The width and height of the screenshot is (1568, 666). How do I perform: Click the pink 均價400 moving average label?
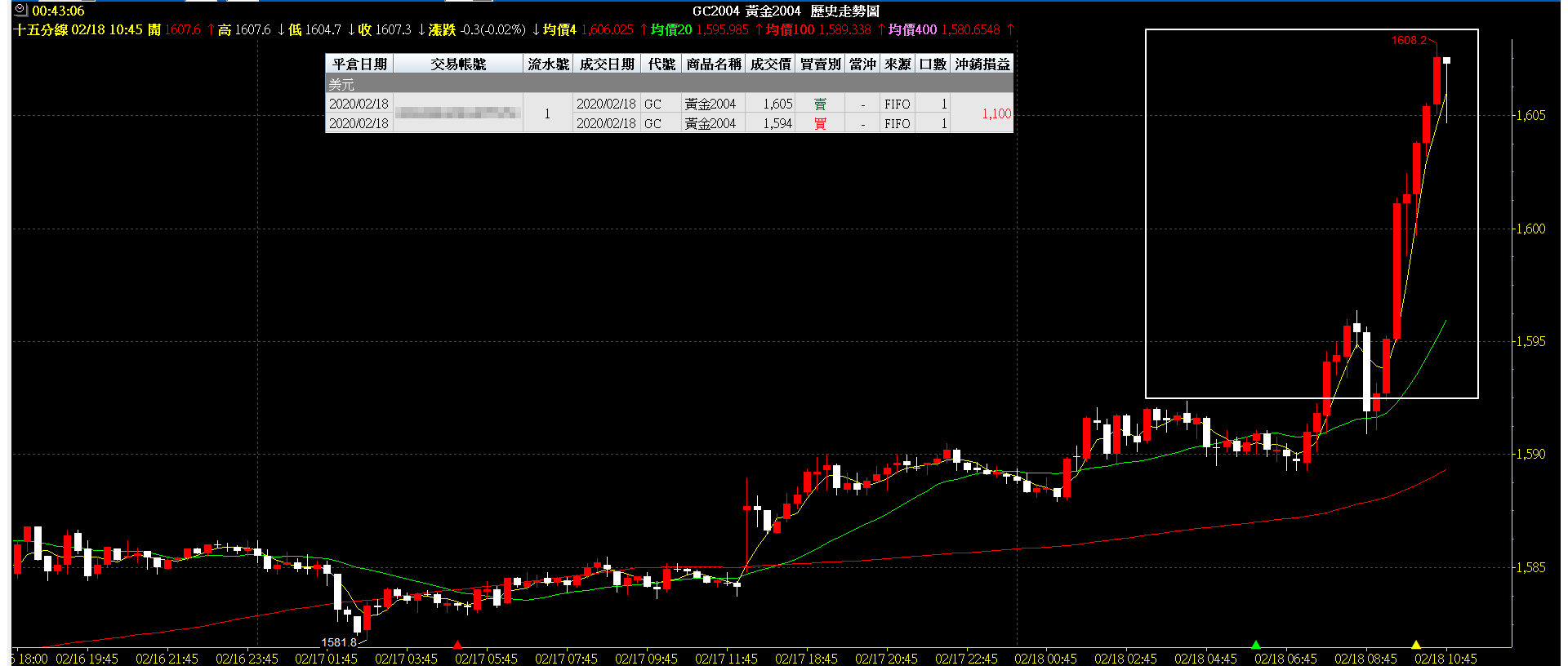912,29
